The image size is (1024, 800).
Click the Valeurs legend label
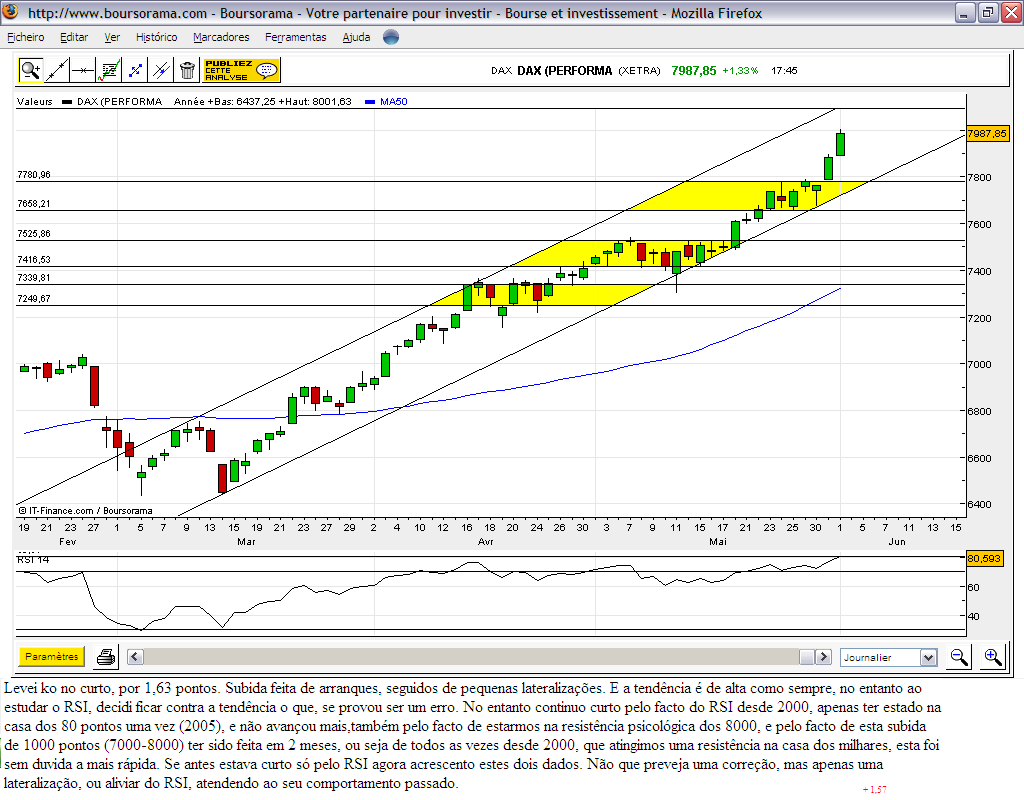(x=35, y=101)
